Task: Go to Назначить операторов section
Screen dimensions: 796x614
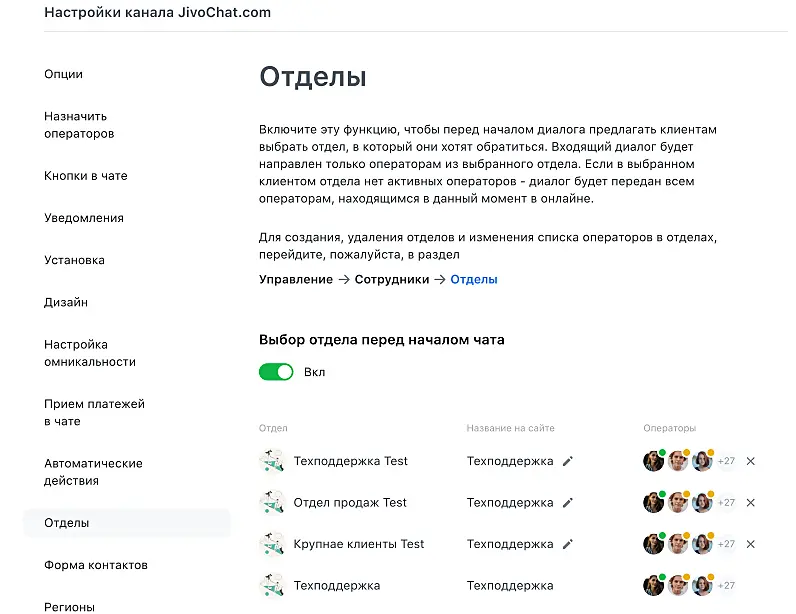Action: (x=79, y=125)
